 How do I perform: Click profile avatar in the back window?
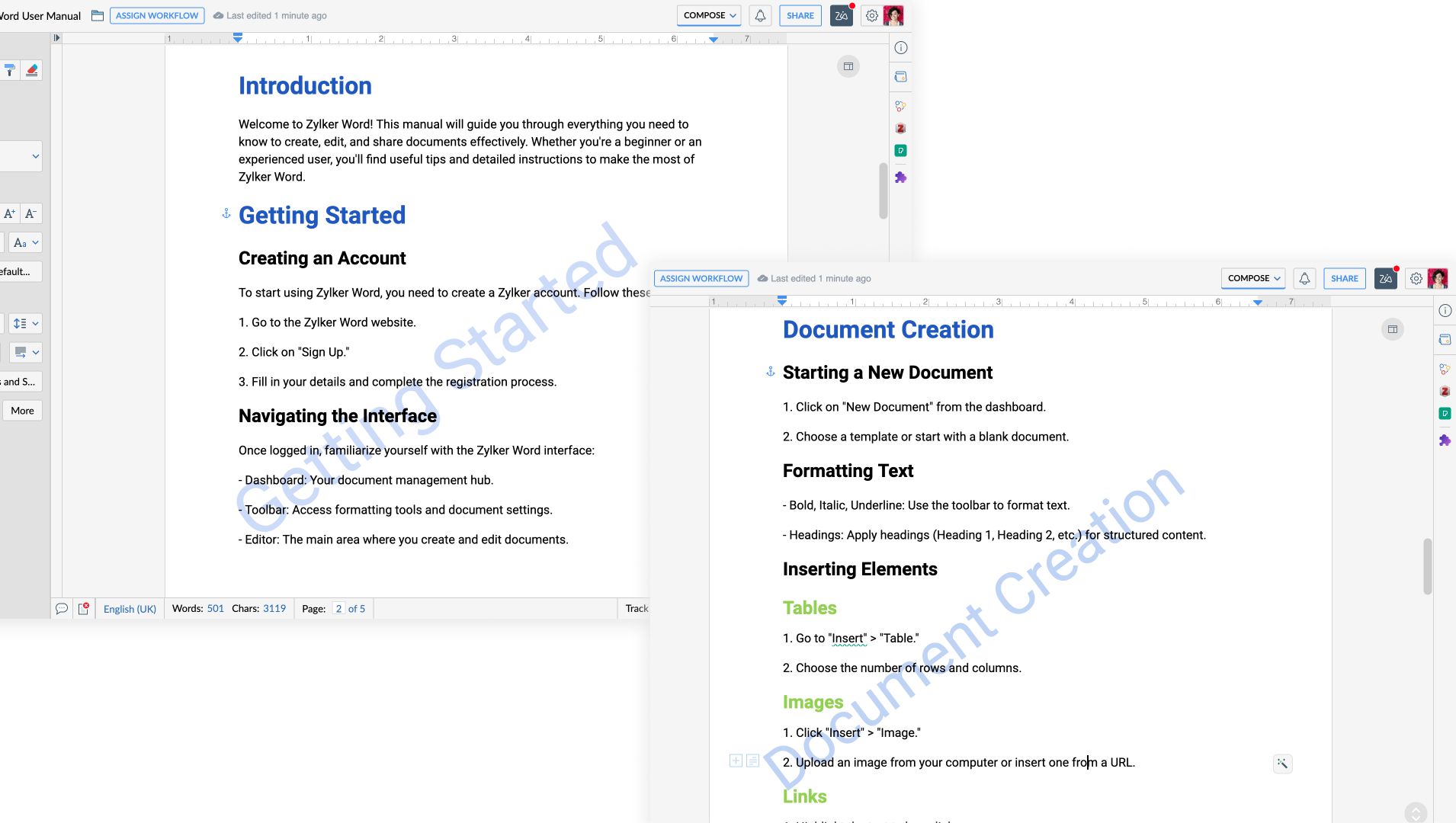(x=893, y=15)
